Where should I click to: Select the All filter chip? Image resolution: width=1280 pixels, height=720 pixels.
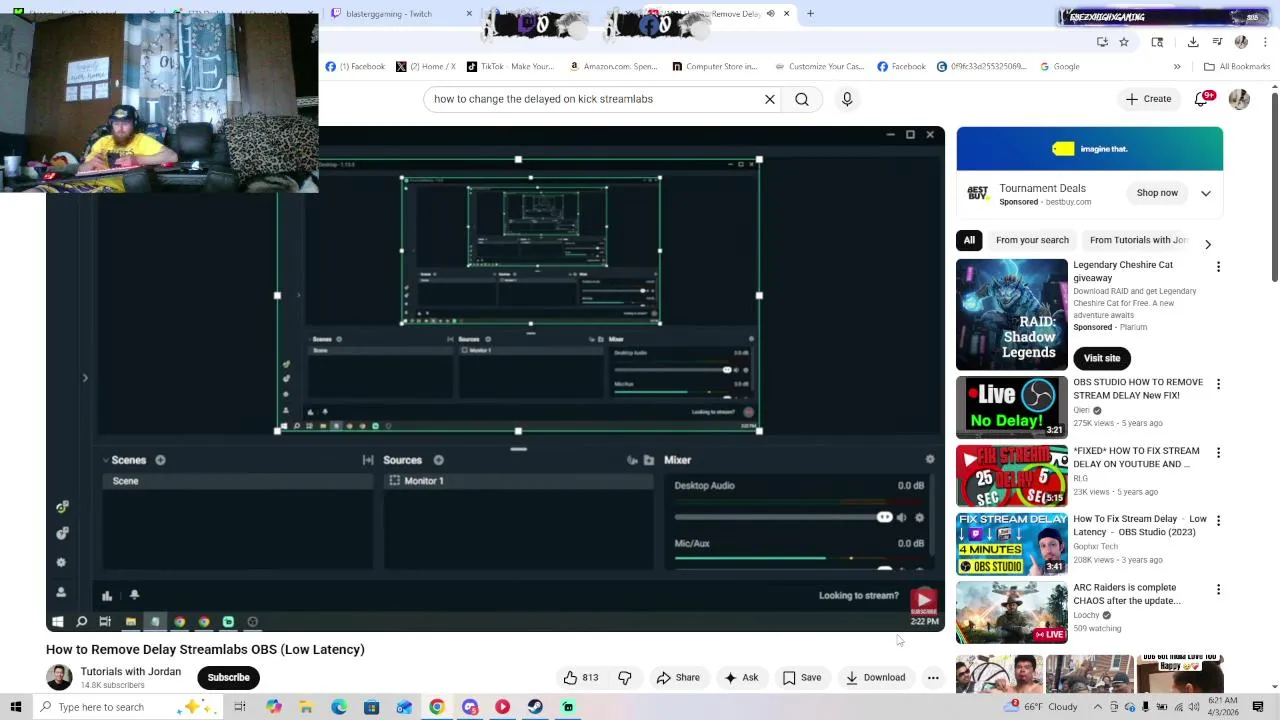969,240
